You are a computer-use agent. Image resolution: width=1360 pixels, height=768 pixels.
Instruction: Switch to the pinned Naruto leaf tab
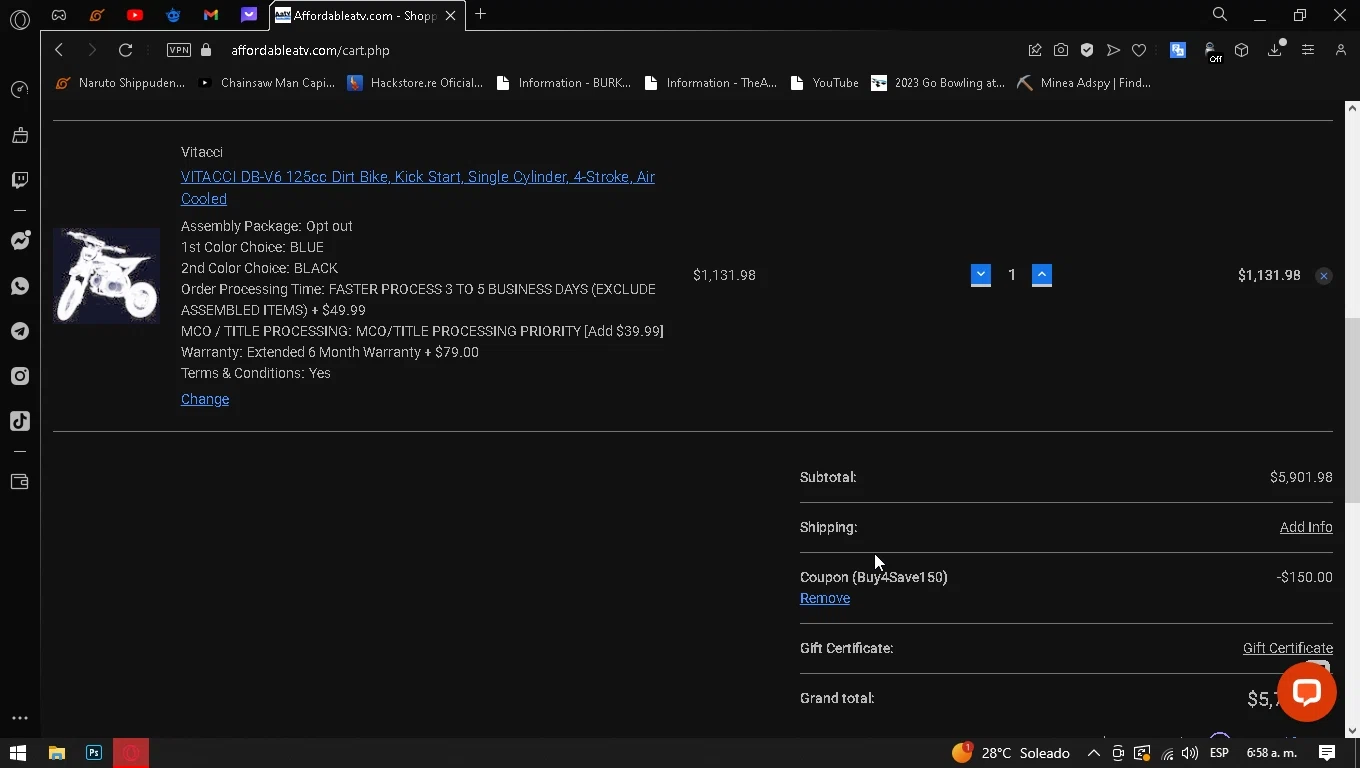coord(97,15)
